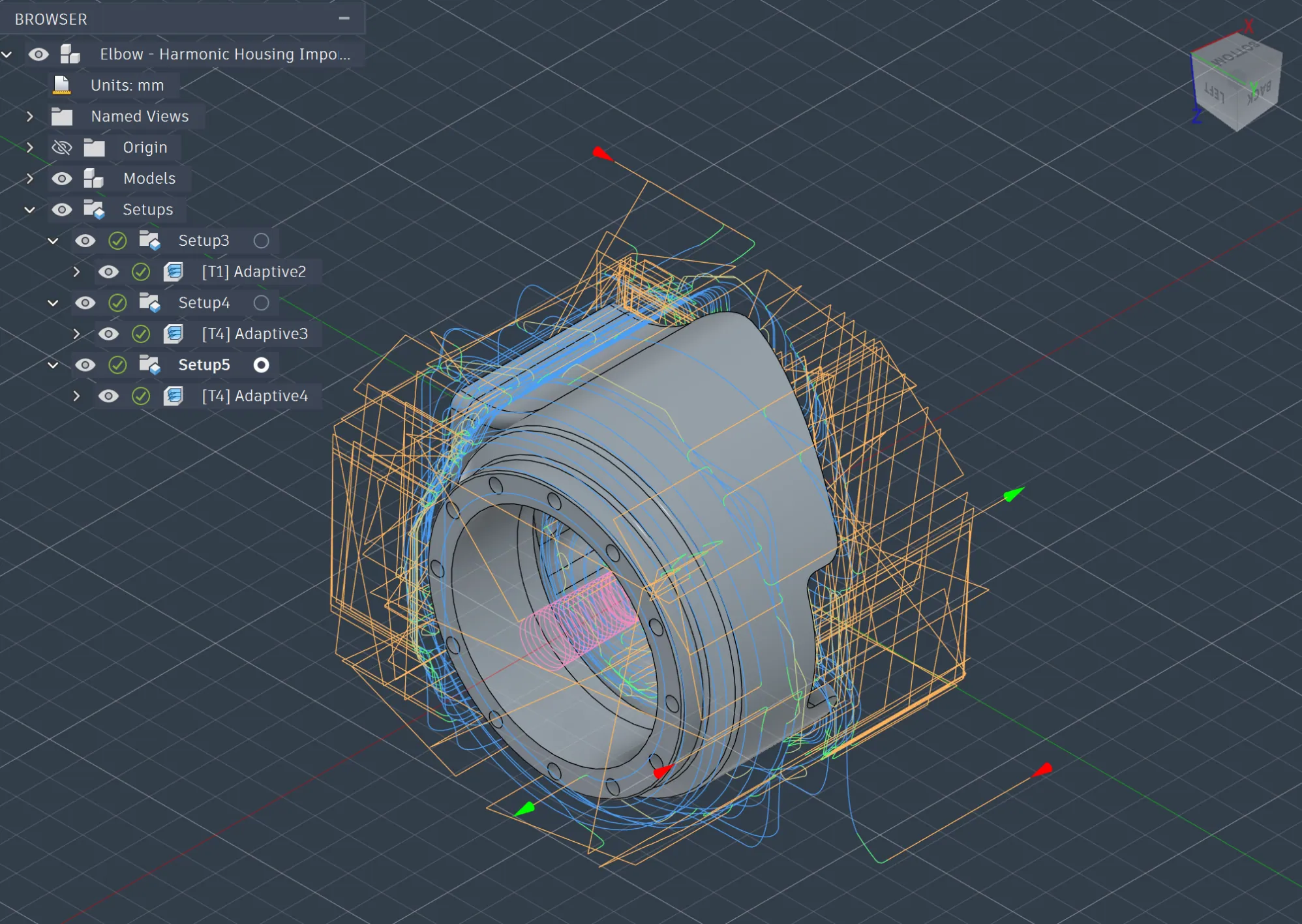This screenshot has width=1302, height=924.
Task: Select the Units: mm entry
Action: tap(127, 85)
